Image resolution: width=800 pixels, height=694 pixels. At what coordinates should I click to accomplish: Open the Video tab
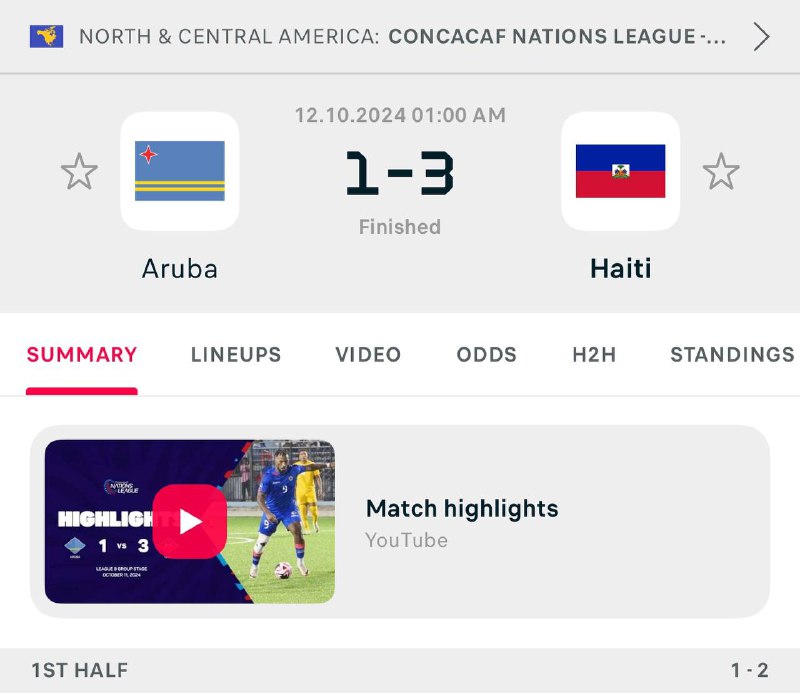368,355
